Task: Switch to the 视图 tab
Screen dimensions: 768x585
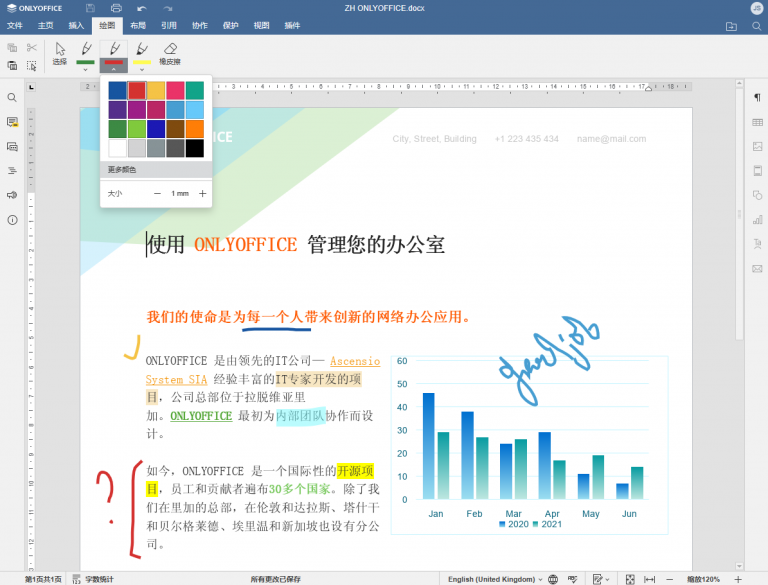Action: [x=262, y=25]
